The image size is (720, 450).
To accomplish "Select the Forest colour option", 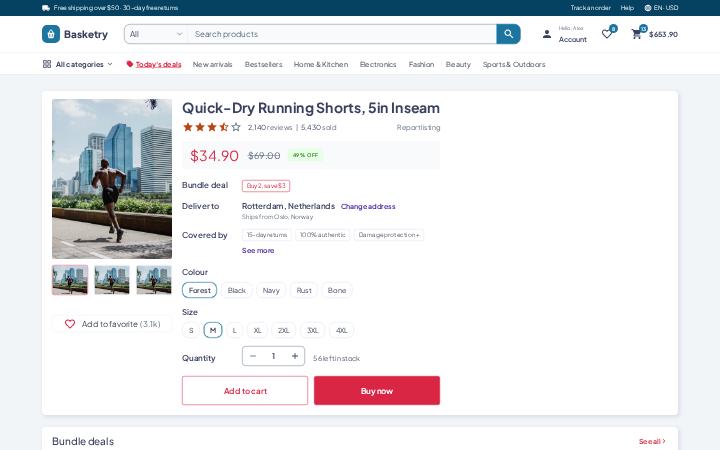I will click(x=199, y=290).
